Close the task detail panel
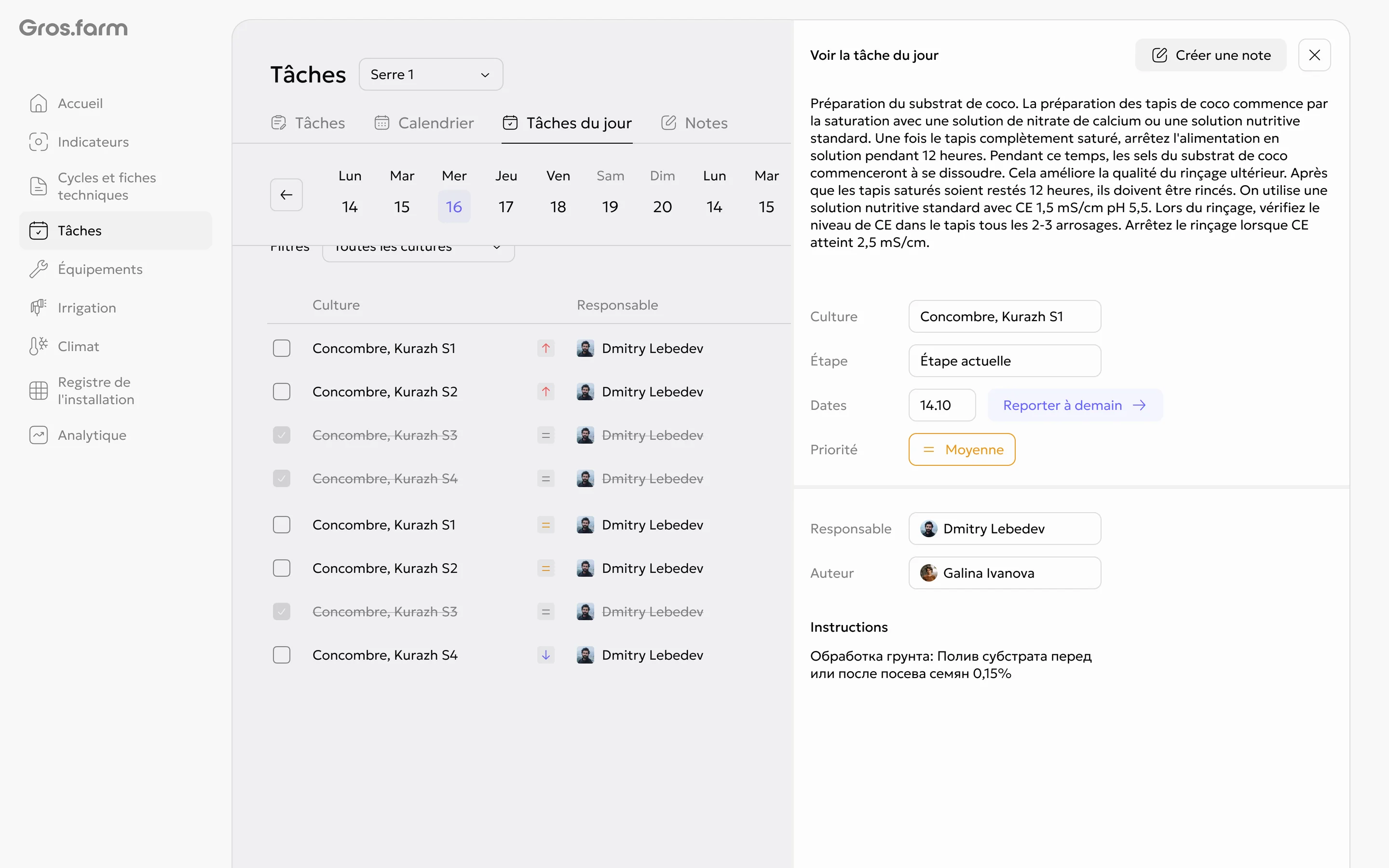Viewport: 1389px width, 868px height. [1314, 55]
